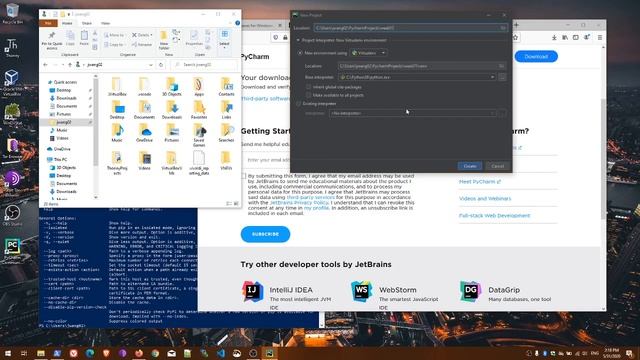Open Firefox from the taskbar
Image resolution: width=640 pixels, height=360 pixels.
139,353
